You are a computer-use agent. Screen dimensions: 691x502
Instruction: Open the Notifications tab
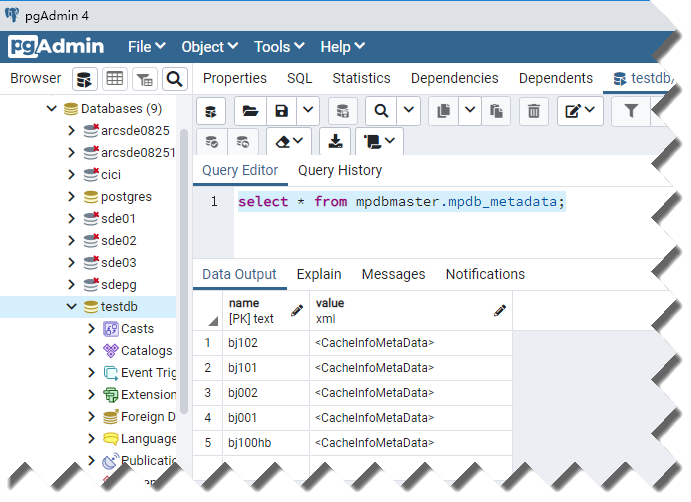[x=485, y=275]
